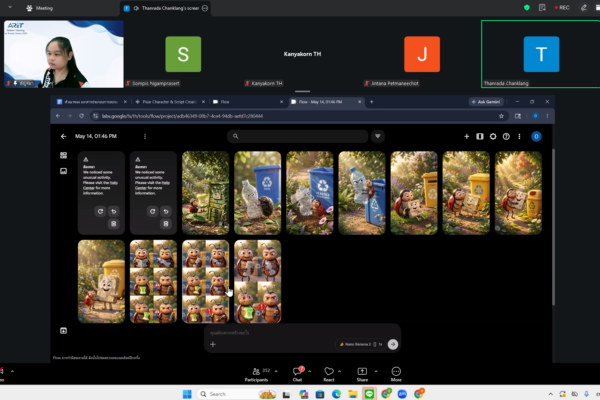This screenshot has width=600, height=400.
Task: Close the Flow Character & Script browser tab
Action: (x=203, y=102)
